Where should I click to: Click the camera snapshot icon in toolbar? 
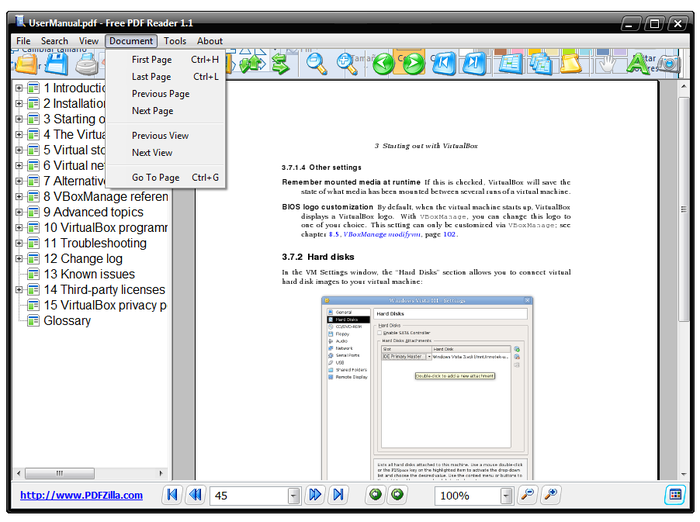pos(668,64)
